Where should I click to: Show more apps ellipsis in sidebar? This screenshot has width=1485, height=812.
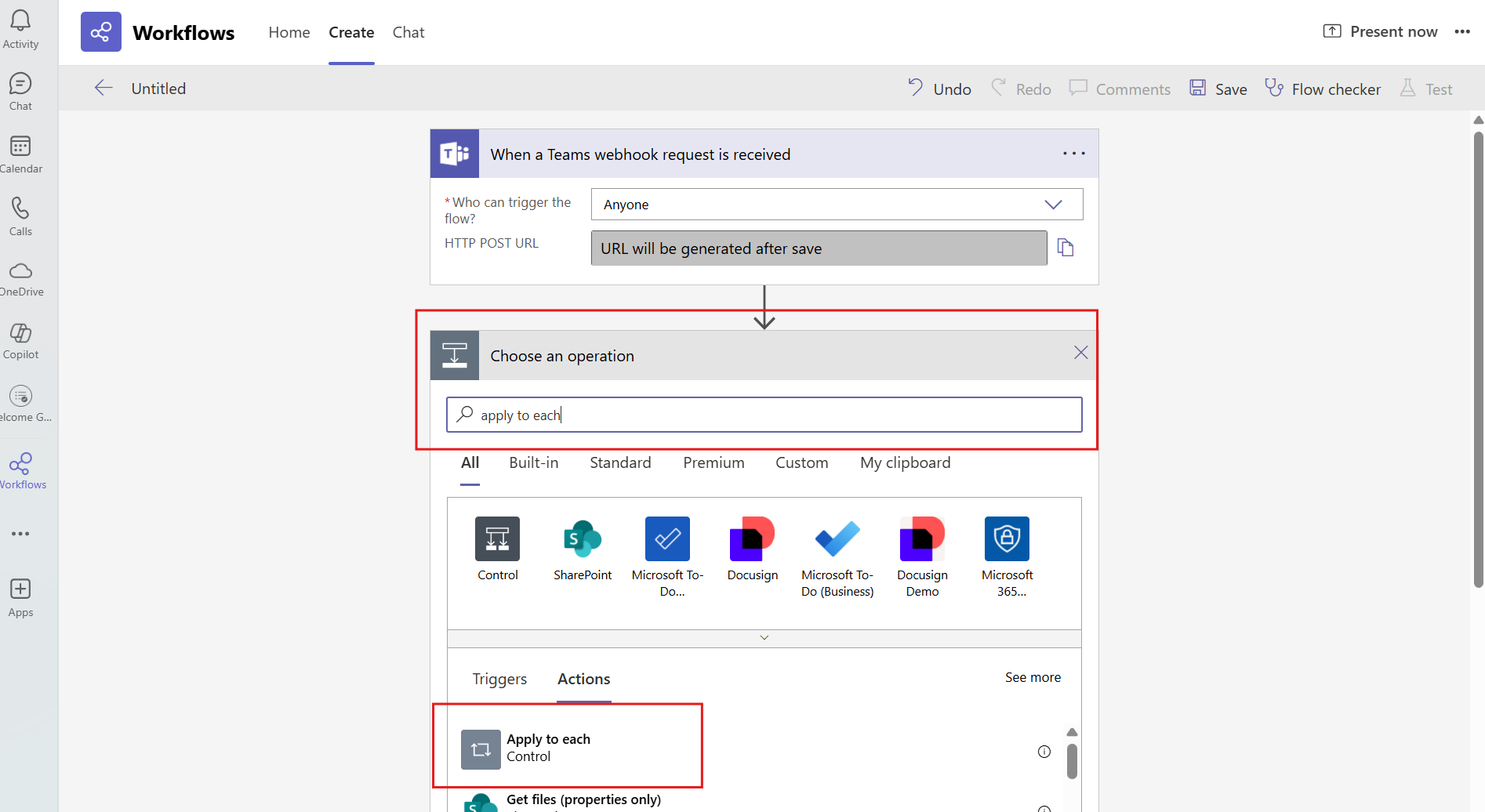pos(20,534)
